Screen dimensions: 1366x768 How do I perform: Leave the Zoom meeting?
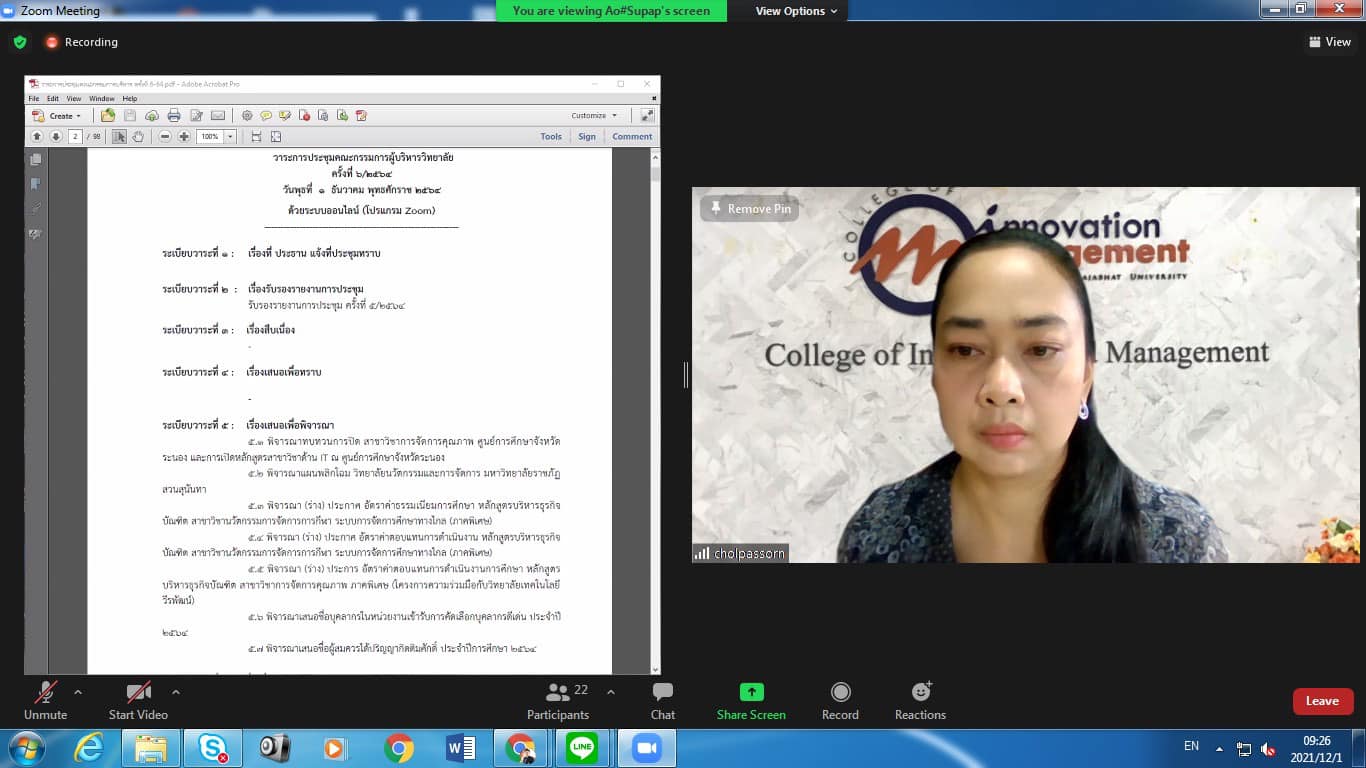coord(1322,701)
